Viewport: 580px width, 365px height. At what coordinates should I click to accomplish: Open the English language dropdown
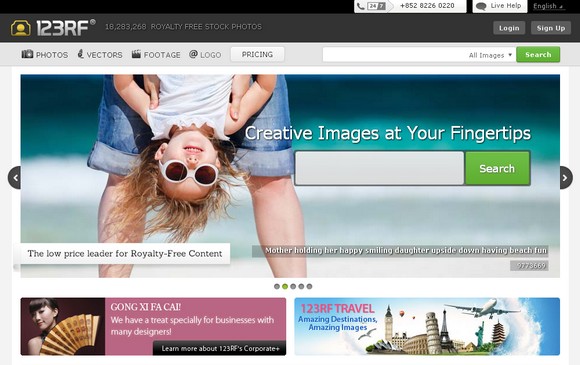(x=548, y=6)
